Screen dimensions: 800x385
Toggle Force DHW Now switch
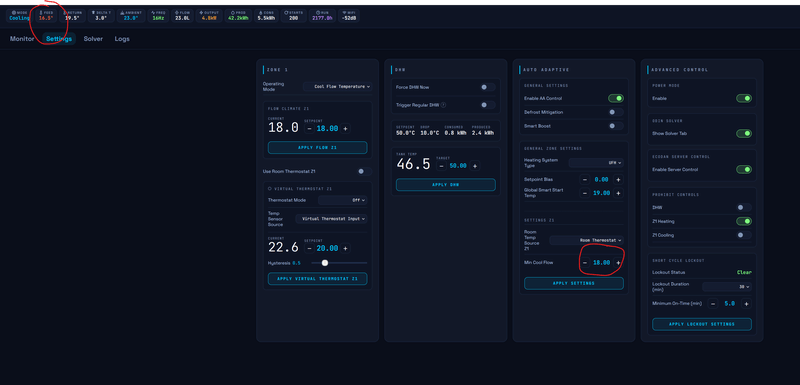pyautogui.click(x=487, y=87)
